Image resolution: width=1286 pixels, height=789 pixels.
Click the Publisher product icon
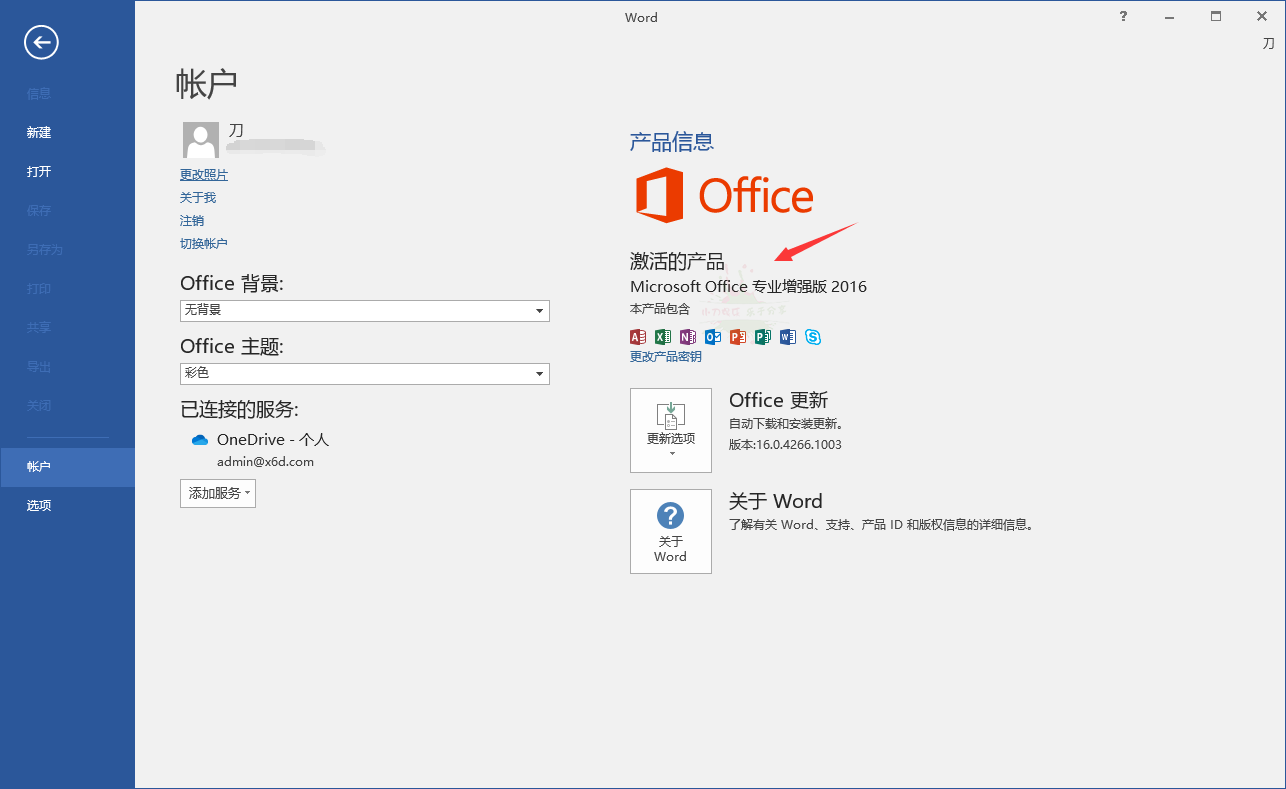pos(763,337)
